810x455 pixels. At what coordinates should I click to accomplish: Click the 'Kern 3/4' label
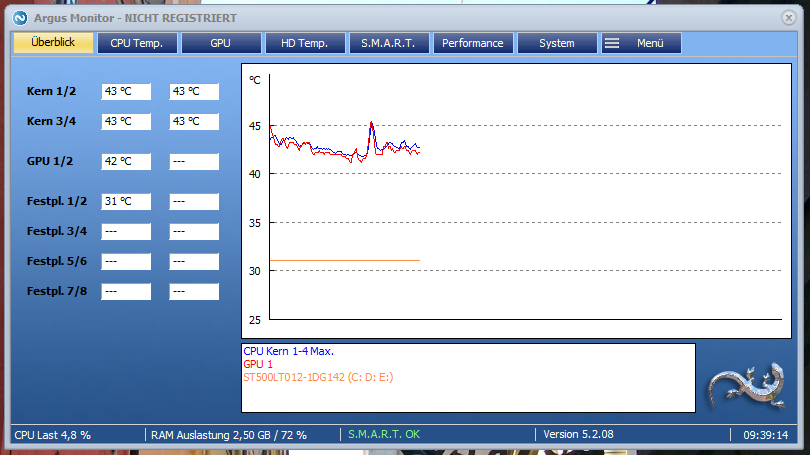click(x=51, y=121)
